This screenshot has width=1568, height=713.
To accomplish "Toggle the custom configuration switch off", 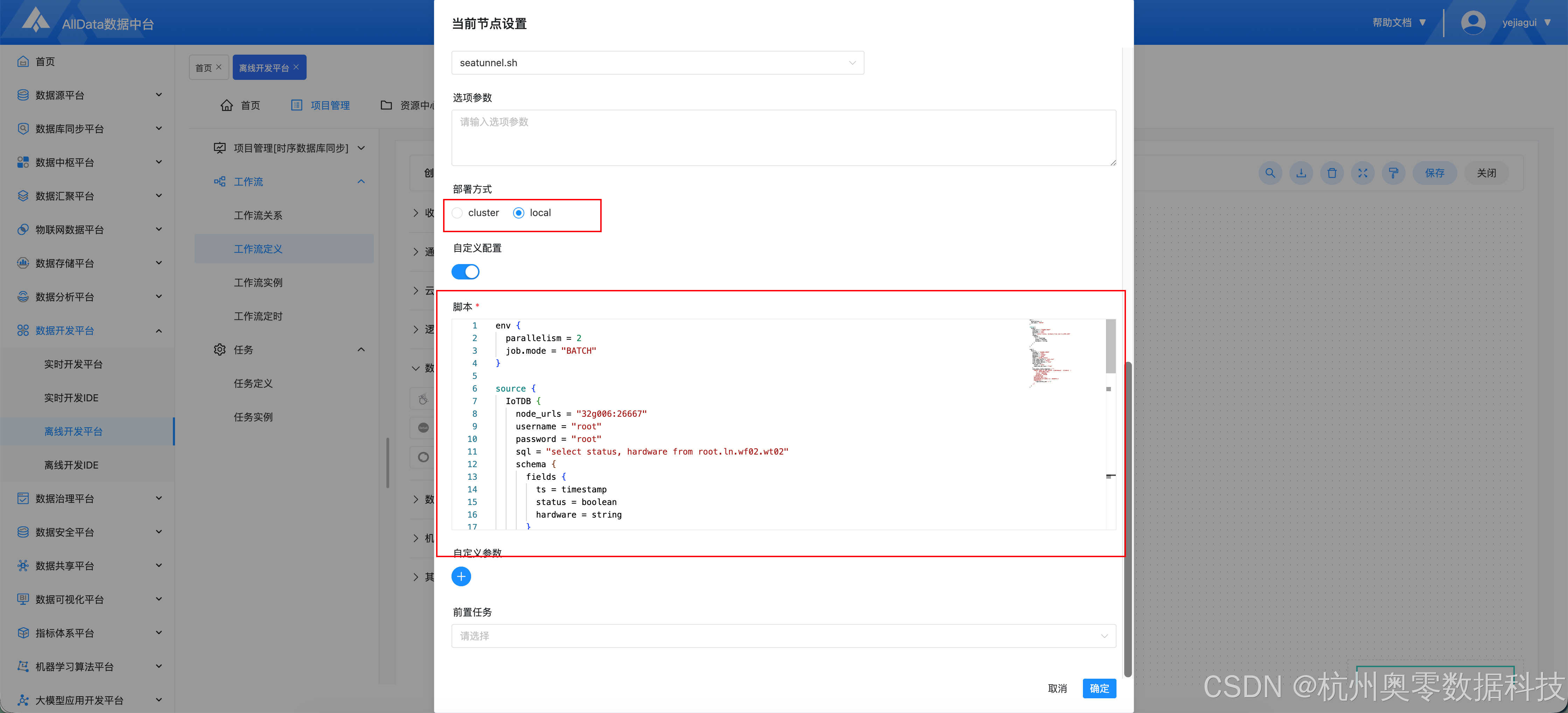I will click(x=465, y=271).
